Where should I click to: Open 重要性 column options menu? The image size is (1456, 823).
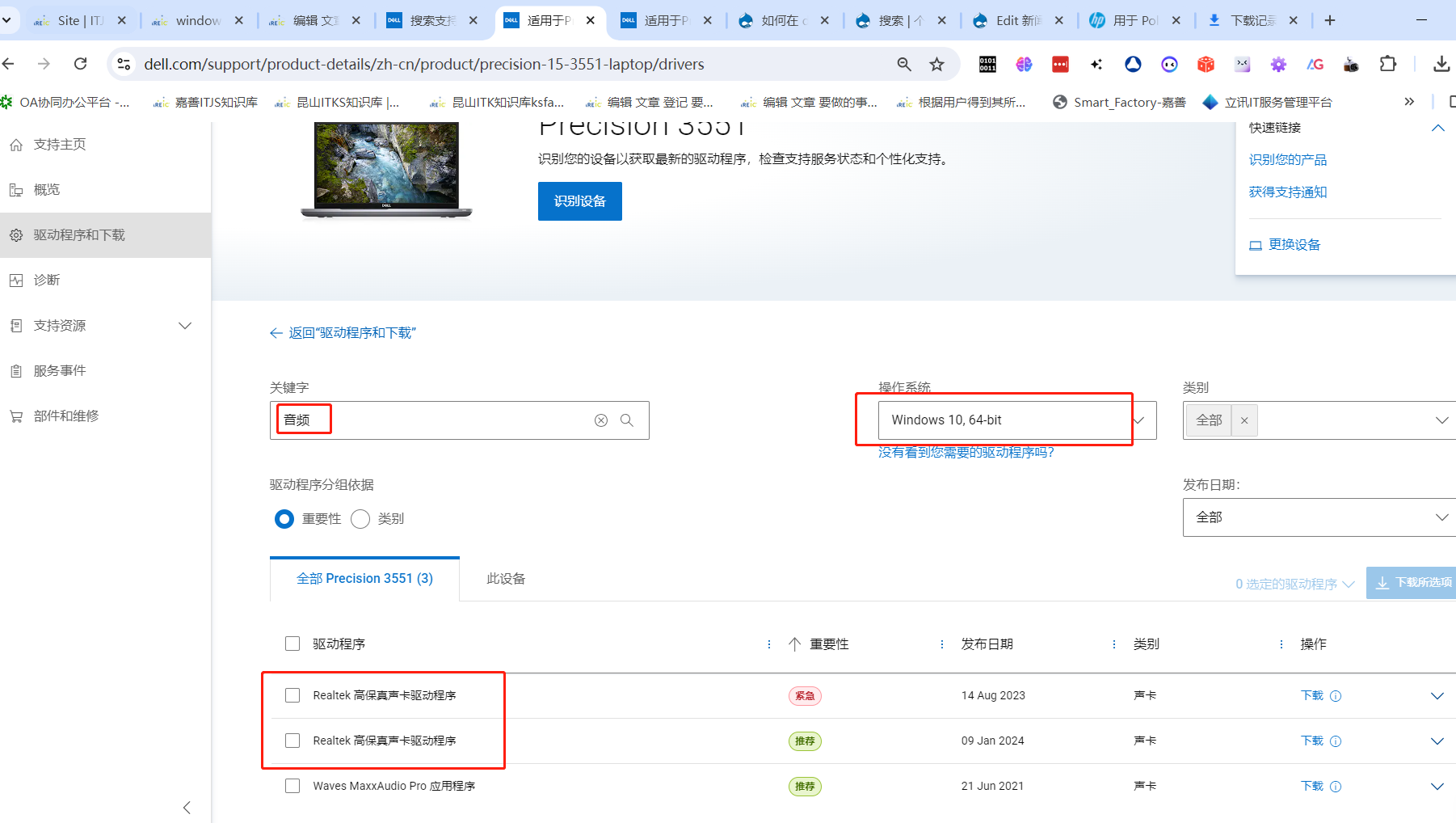tap(942, 644)
